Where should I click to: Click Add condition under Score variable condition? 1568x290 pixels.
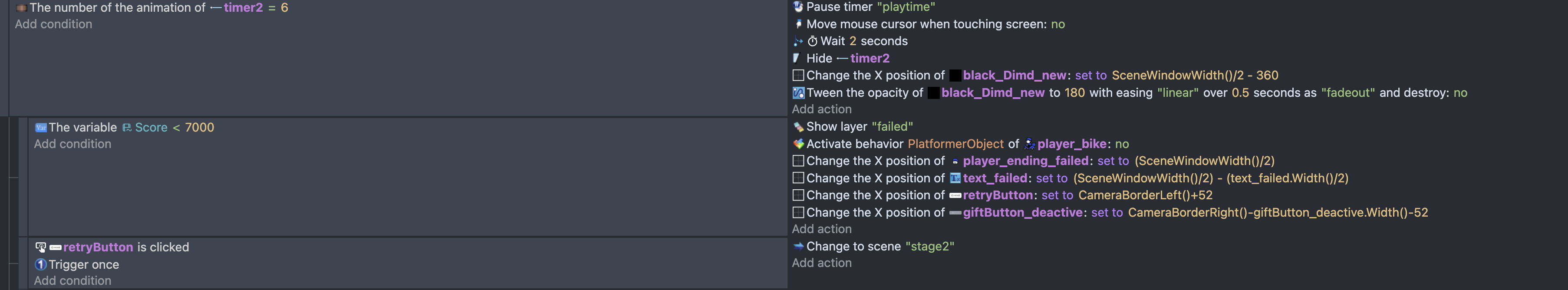coord(72,145)
